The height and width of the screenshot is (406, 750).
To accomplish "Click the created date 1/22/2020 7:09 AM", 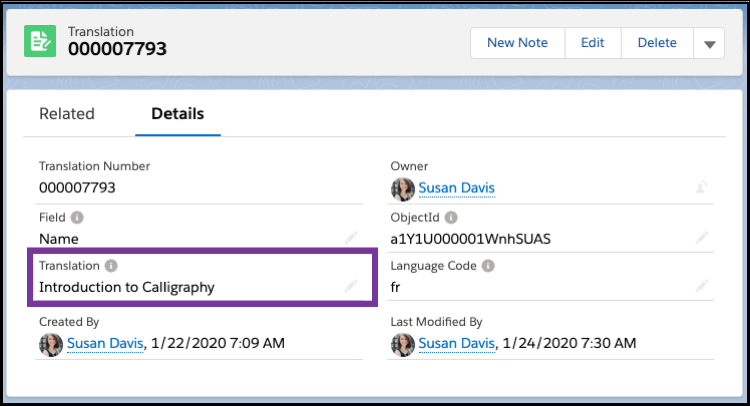I will (x=218, y=343).
